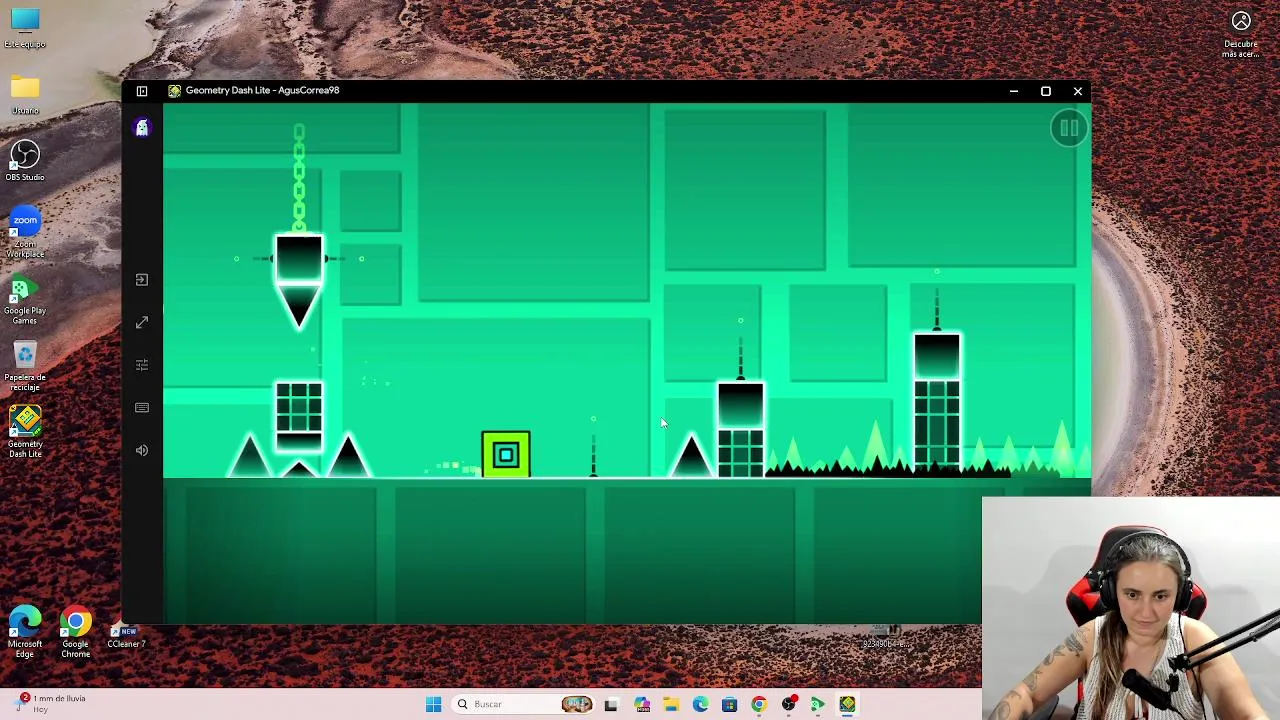
Task: Open Este equipo desktop icon
Action: click(x=25, y=28)
